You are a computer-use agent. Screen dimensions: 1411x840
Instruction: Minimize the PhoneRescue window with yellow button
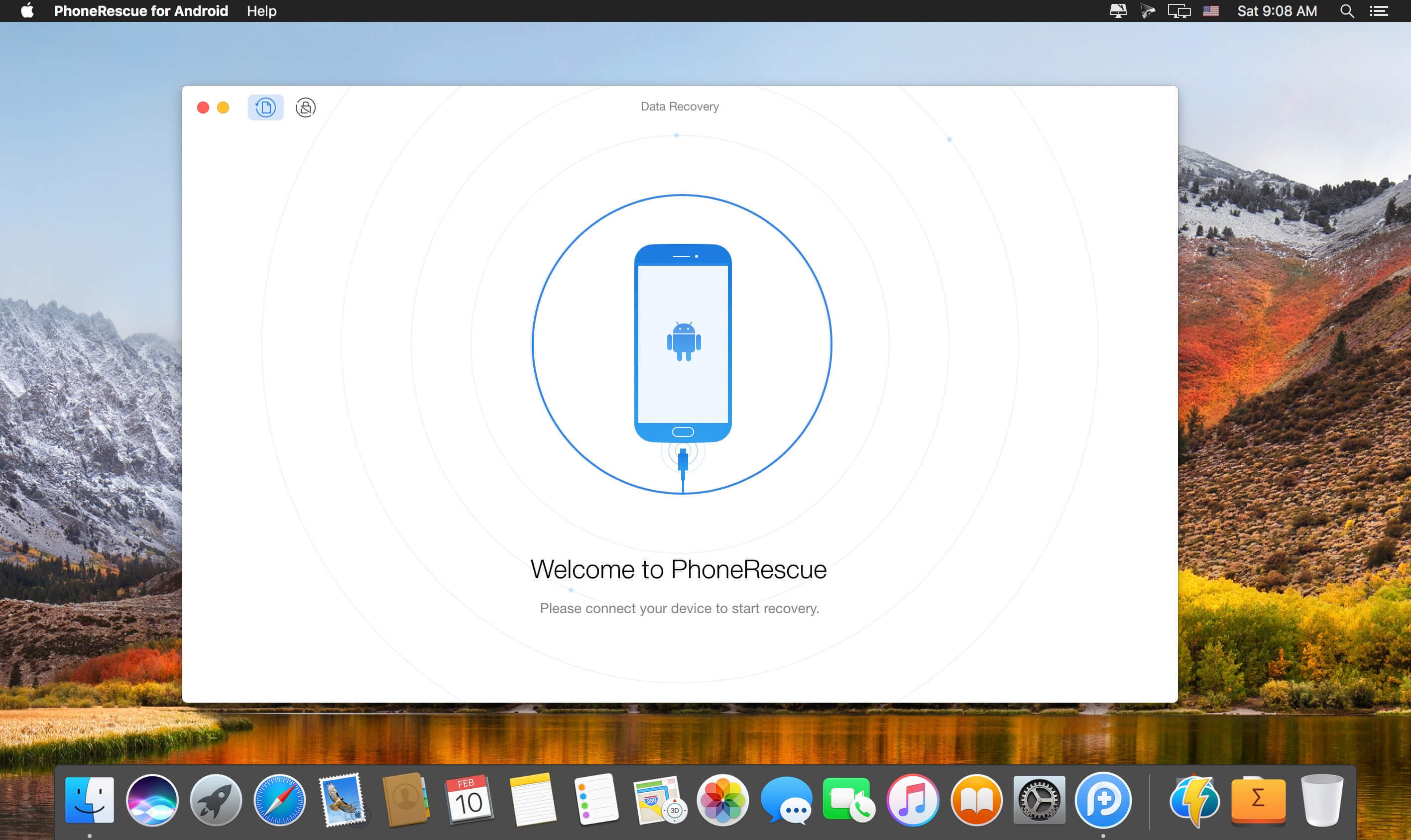223,107
